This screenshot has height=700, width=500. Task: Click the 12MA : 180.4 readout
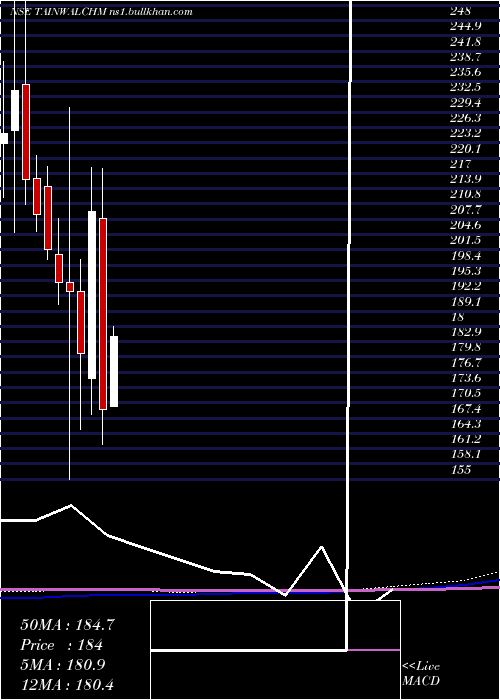pos(69,684)
